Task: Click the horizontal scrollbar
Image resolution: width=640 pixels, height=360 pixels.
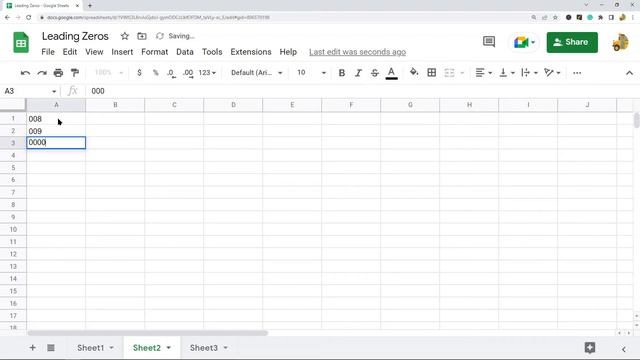Action: point(147,333)
